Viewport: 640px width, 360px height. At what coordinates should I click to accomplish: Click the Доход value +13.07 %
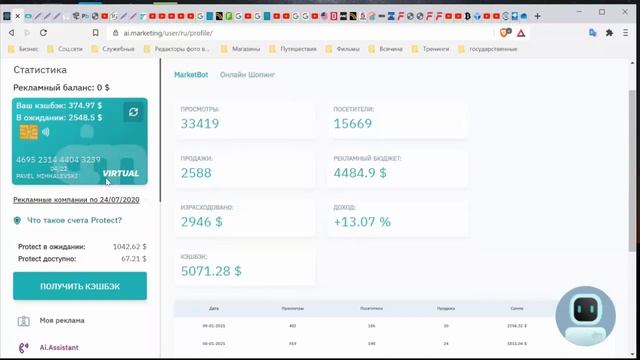(x=362, y=222)
